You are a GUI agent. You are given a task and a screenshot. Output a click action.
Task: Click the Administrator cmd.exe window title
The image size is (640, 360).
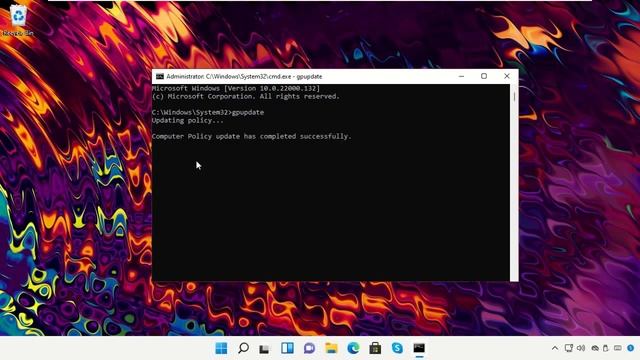[x=244, y=76]
